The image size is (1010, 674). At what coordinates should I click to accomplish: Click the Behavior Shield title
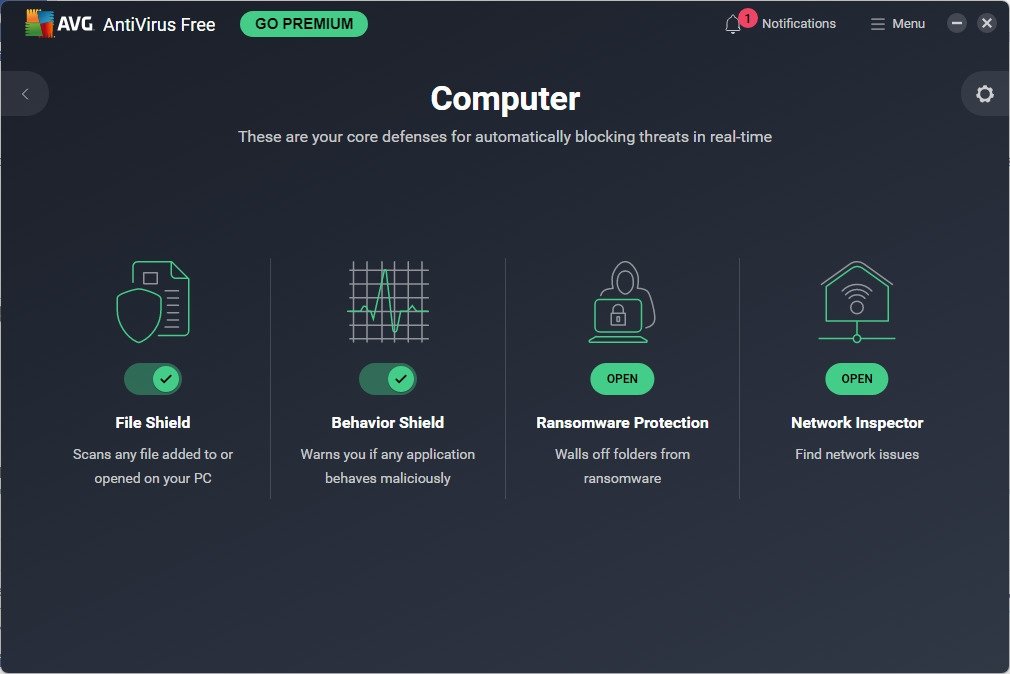click(388, 423)
